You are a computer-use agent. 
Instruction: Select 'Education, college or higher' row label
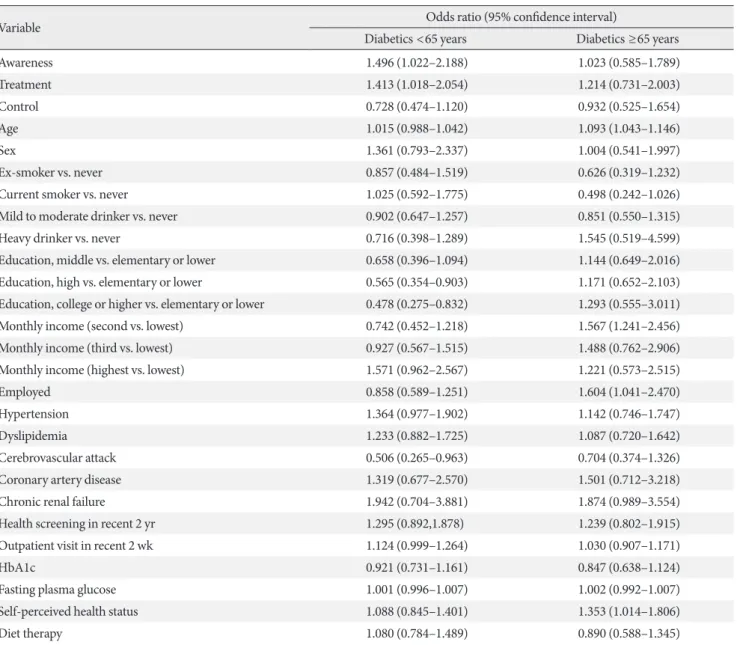coord(132,304)
